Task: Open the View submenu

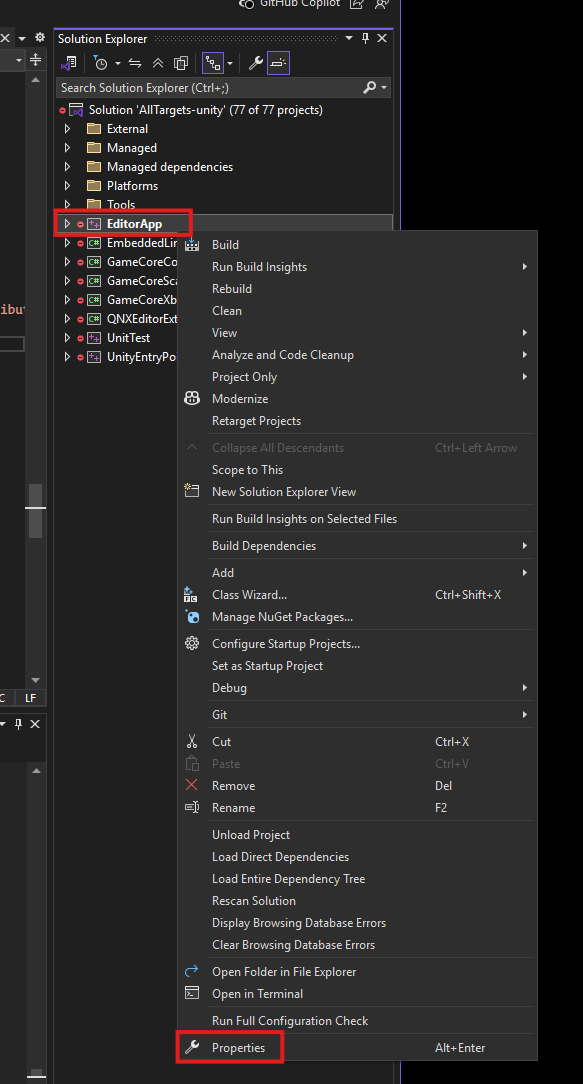Action: point(357,333)
